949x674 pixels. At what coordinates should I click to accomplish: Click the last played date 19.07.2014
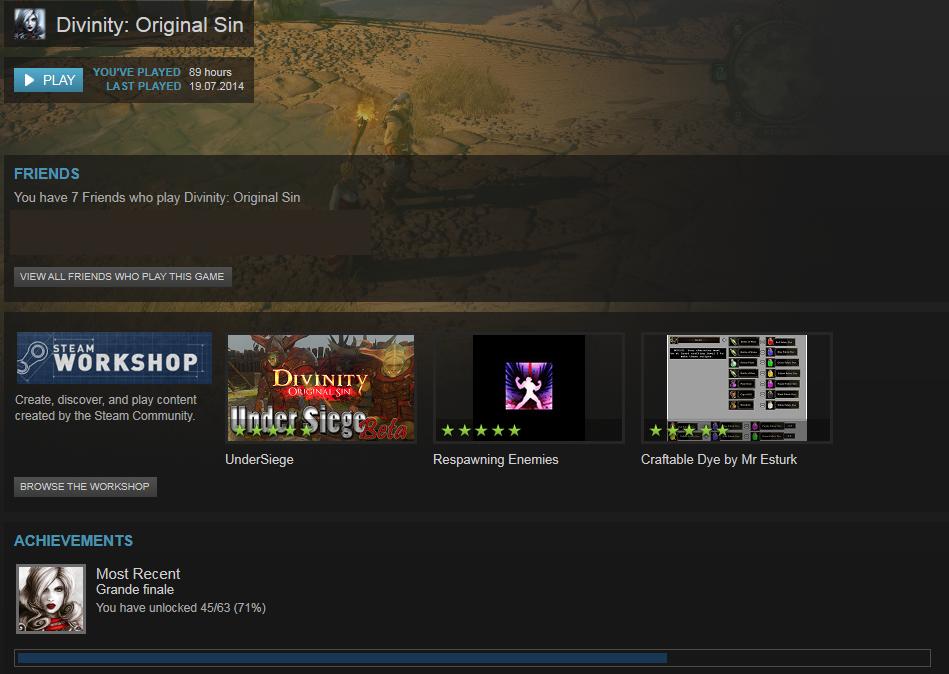coord(216,86)
